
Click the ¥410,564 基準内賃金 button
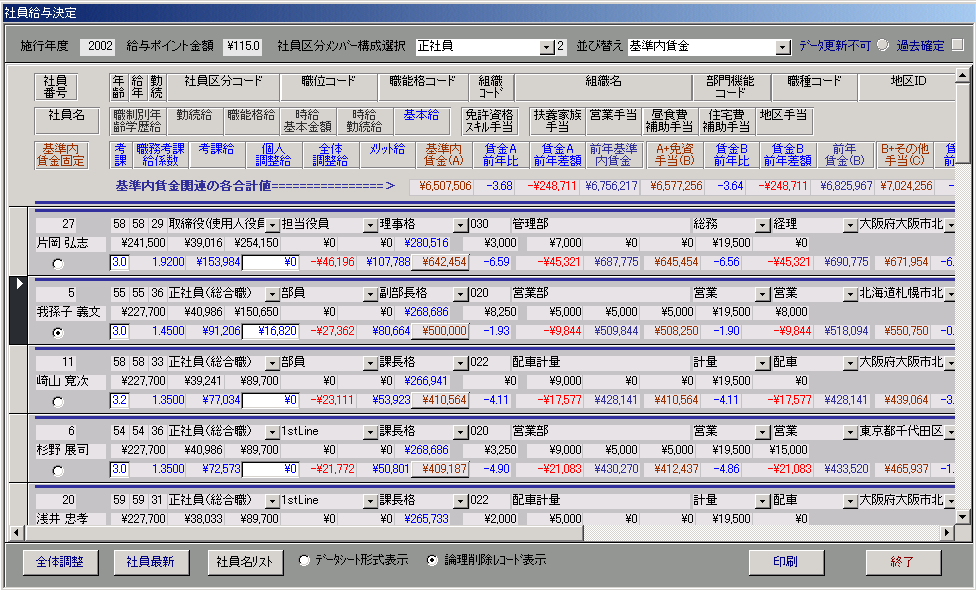pos(441,400)
